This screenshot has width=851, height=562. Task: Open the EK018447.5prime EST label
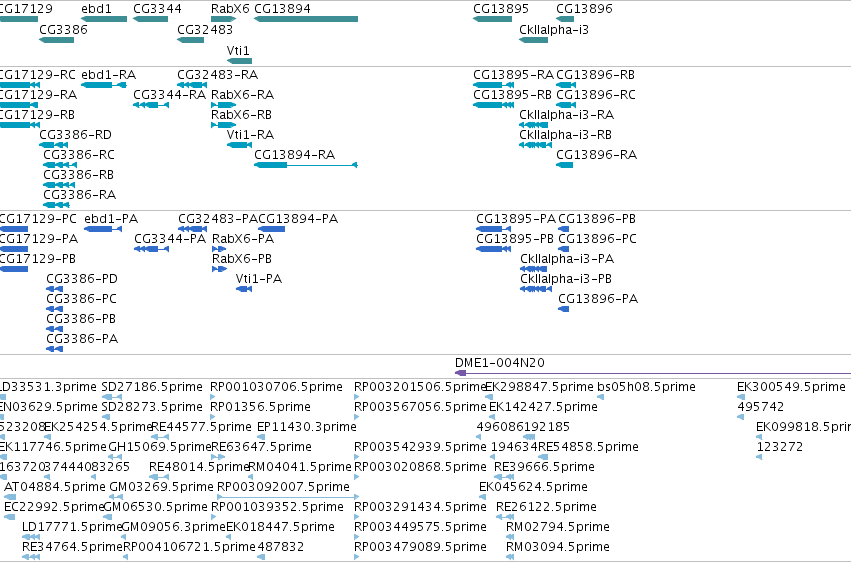click(x=280, y=527)
